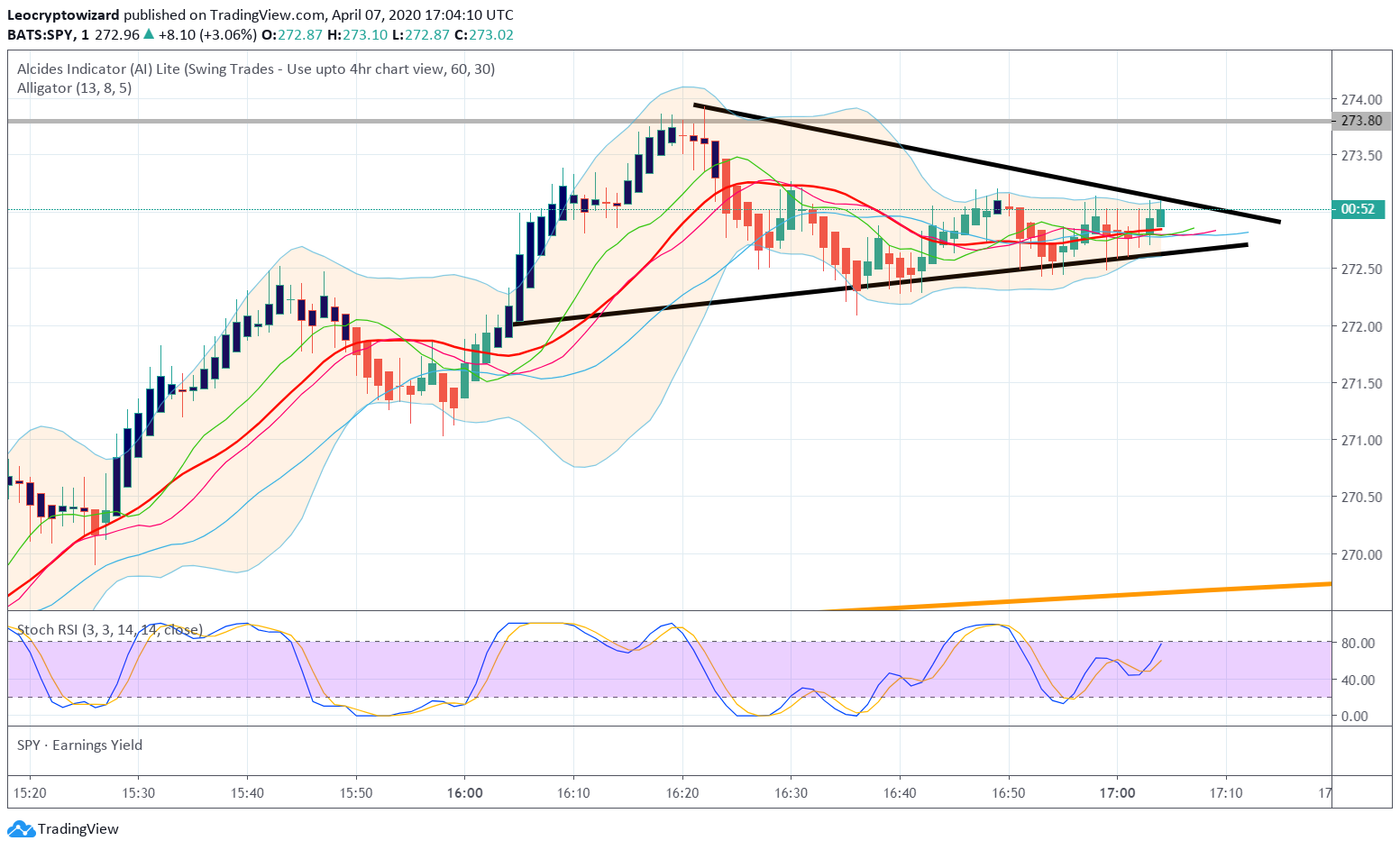This screenshot has height=850, width=1400.
Task: Select the Alcides Indicator (AI) Lite legend
Action: pyautogui.click(x=256, y=69)
